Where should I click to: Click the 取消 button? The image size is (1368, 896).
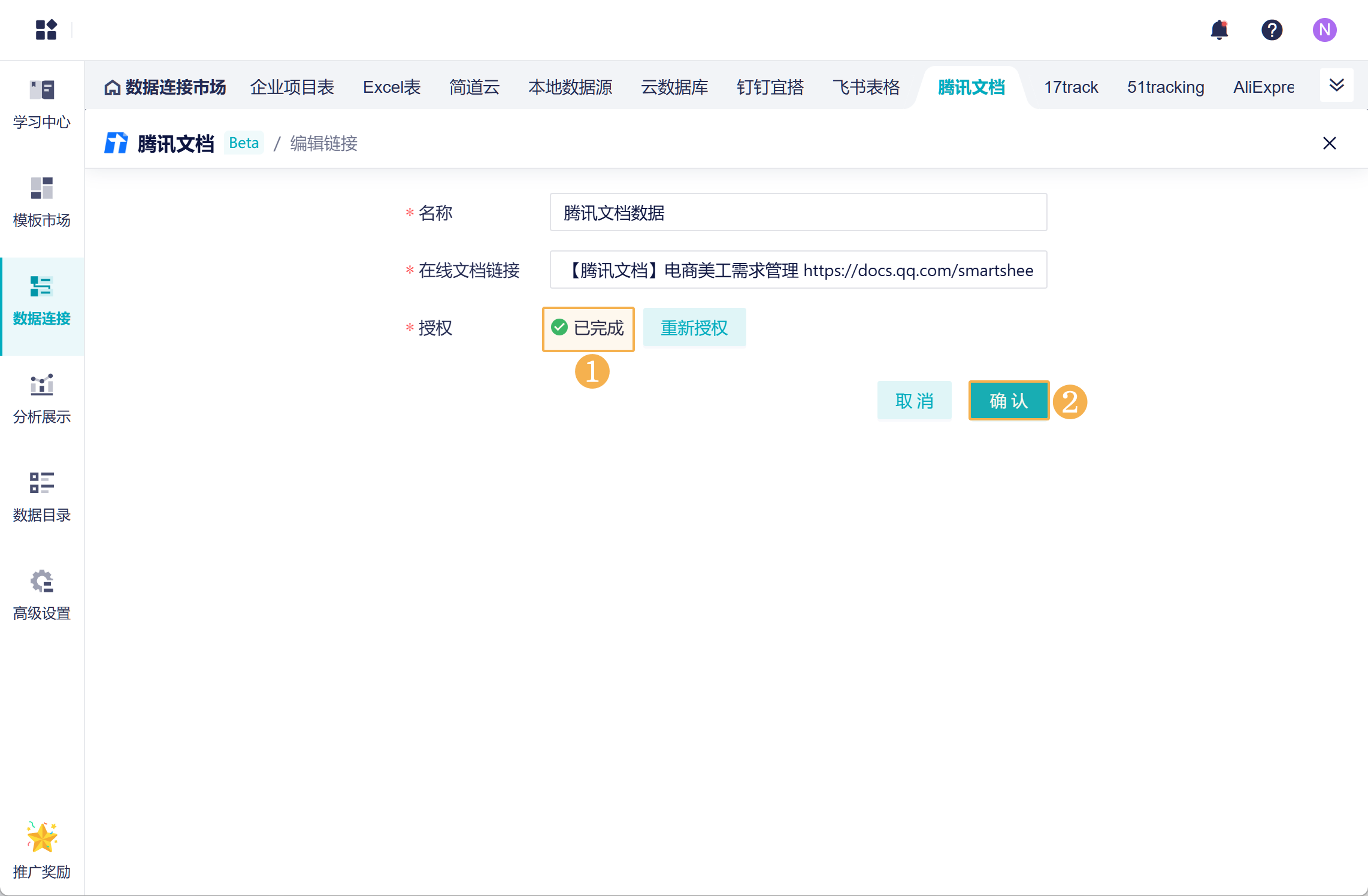tap(914, 401)
